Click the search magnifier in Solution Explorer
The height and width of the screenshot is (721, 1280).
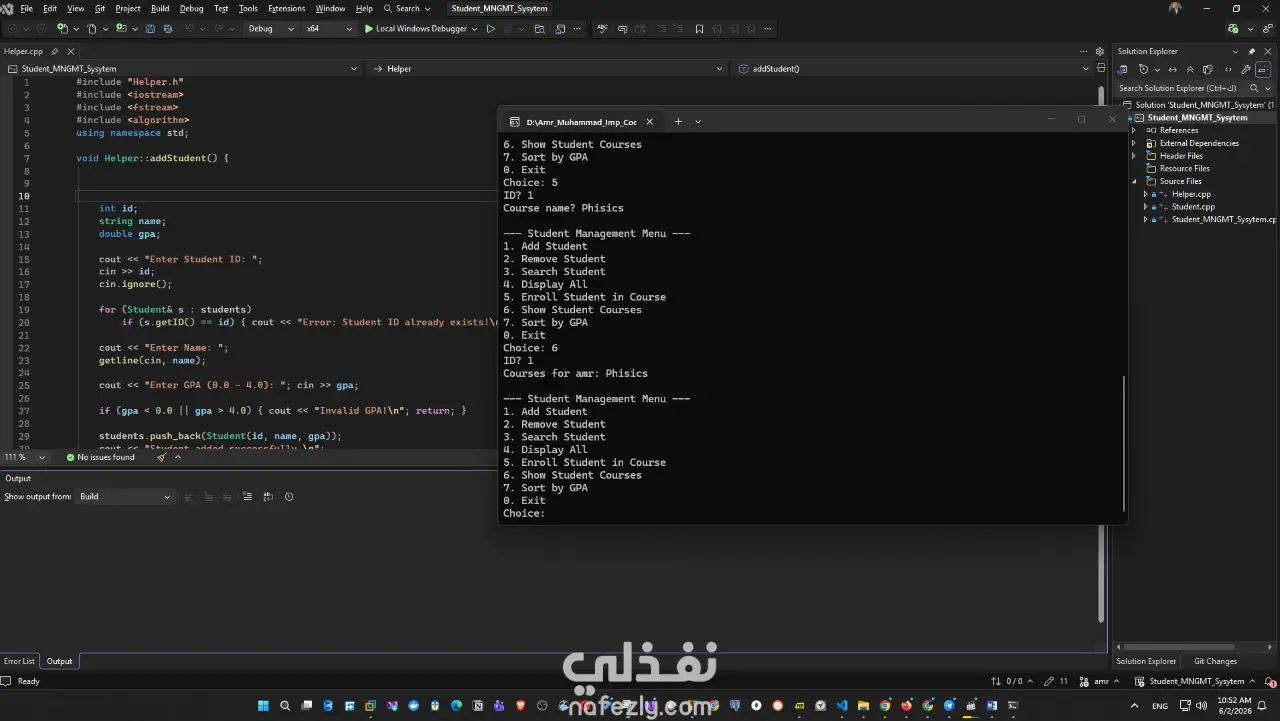[1254, 88]
